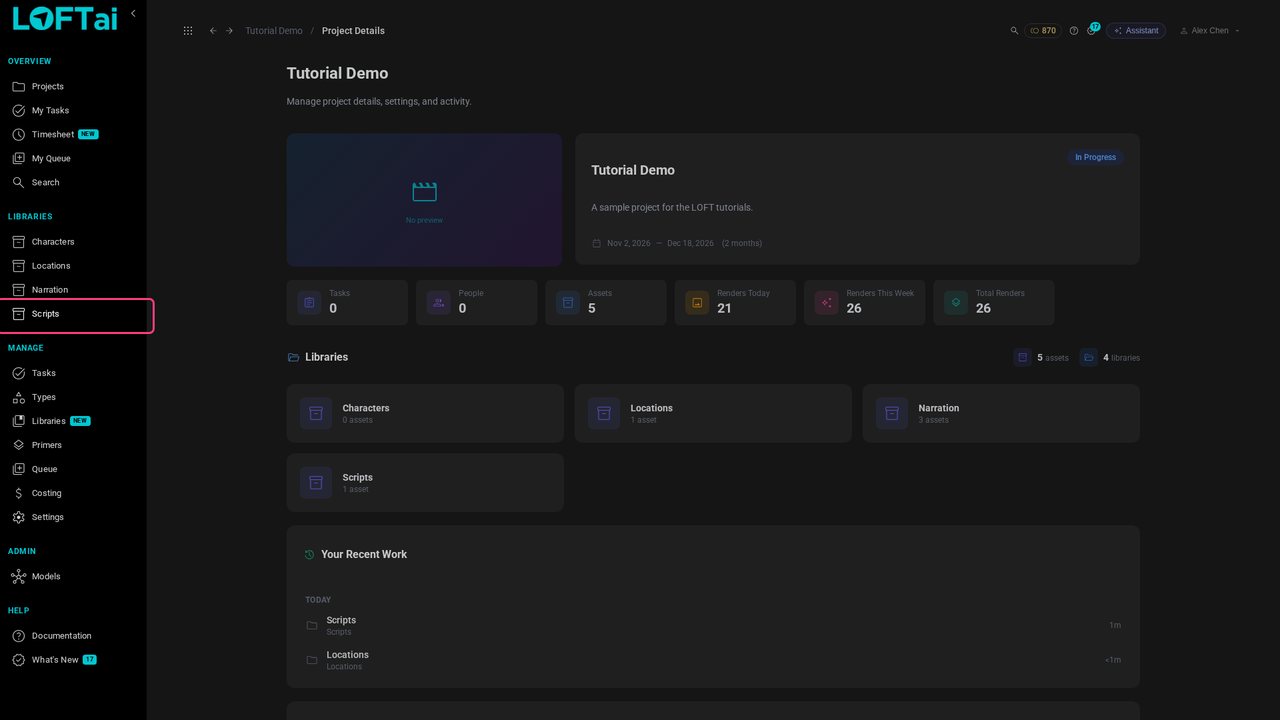
Task: Open My Queue in the sidebar
Action: [73, 158]
